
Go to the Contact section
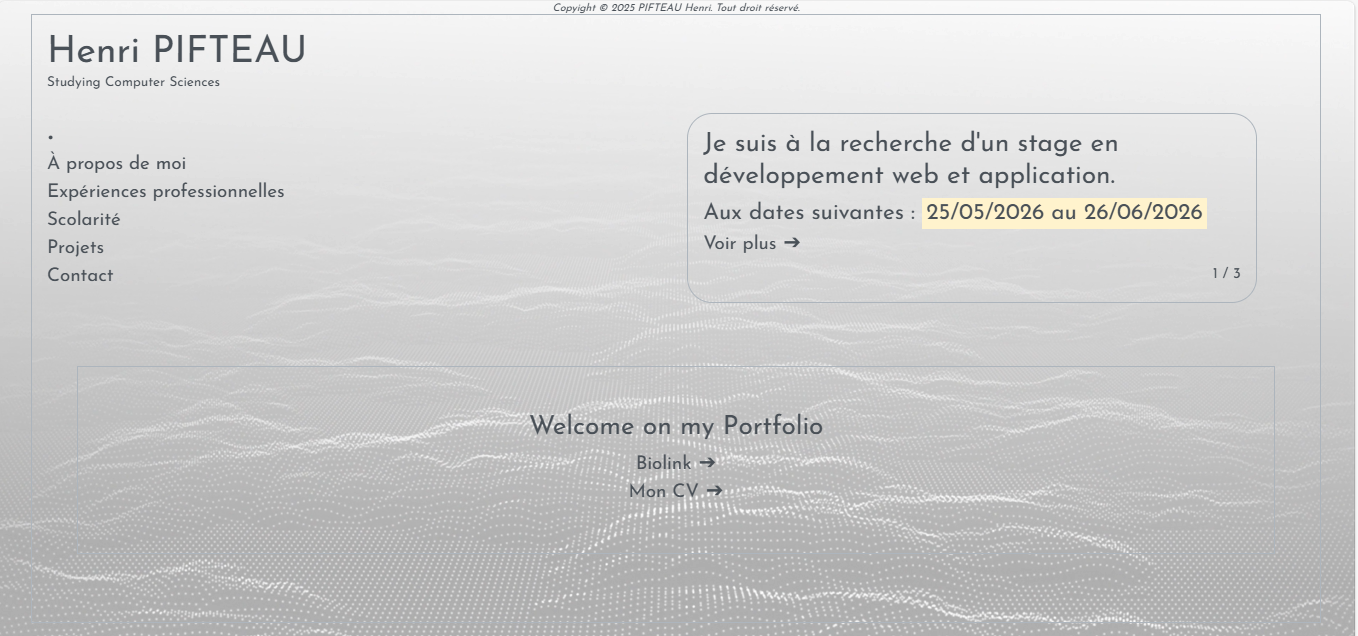coord(81,275)
